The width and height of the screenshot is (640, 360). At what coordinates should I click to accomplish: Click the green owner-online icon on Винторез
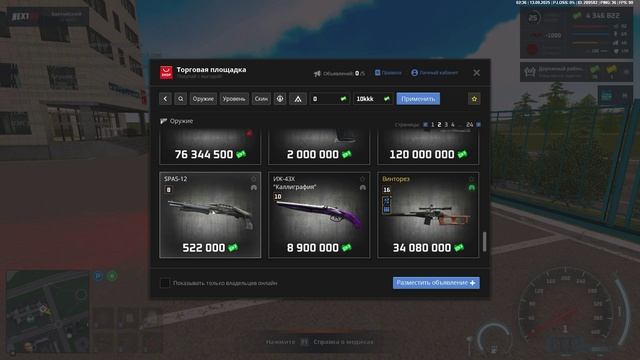471,188
